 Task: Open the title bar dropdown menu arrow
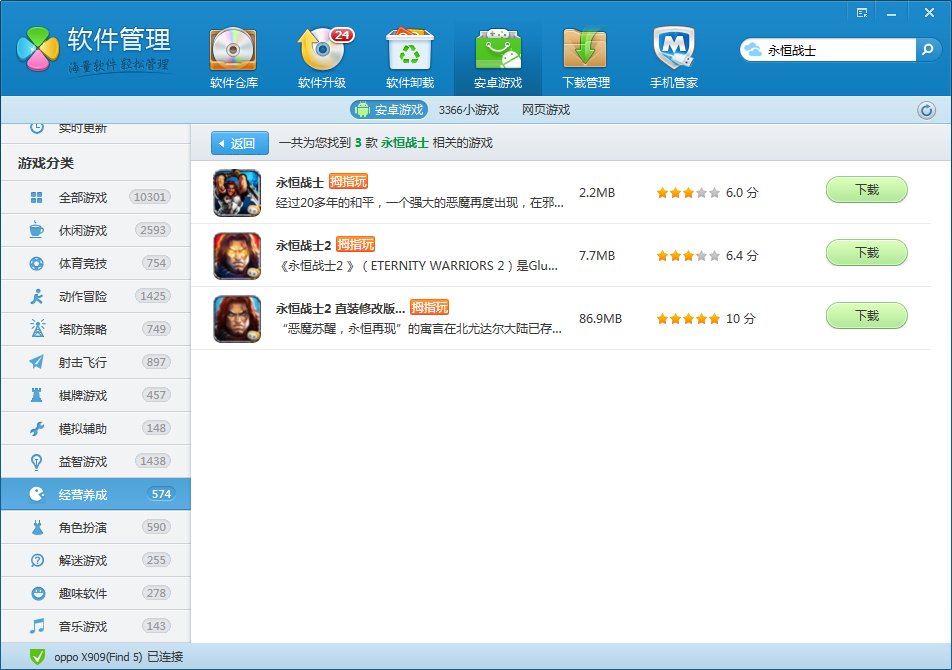point(862,12)
